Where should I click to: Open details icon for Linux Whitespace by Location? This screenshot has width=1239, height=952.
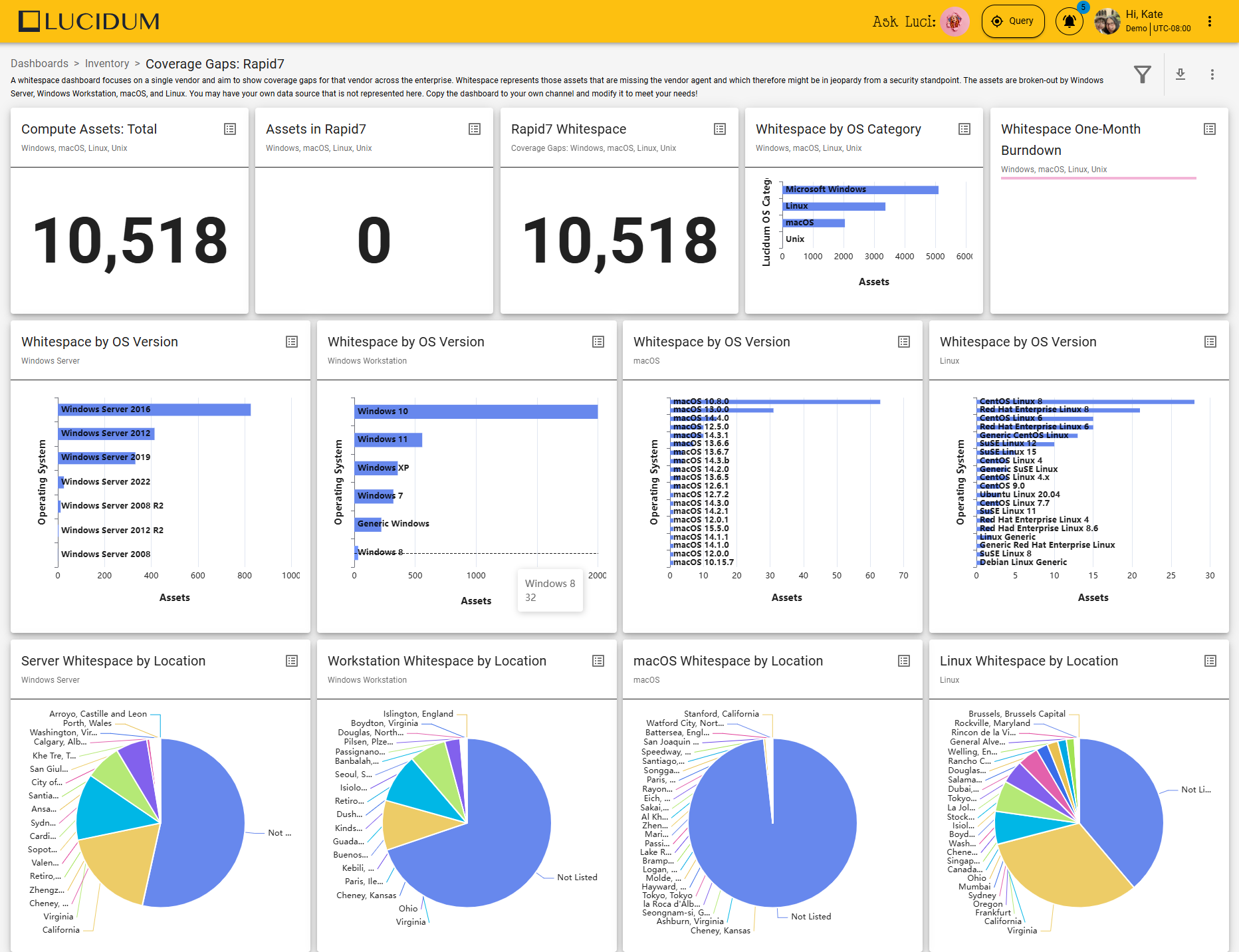[1210, 661]
